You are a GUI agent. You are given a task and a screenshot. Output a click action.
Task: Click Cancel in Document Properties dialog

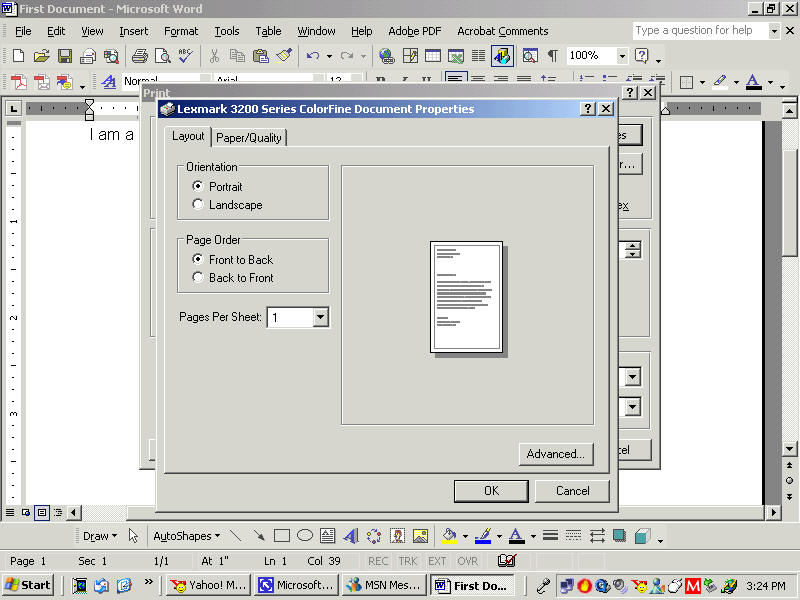point(572,491)
